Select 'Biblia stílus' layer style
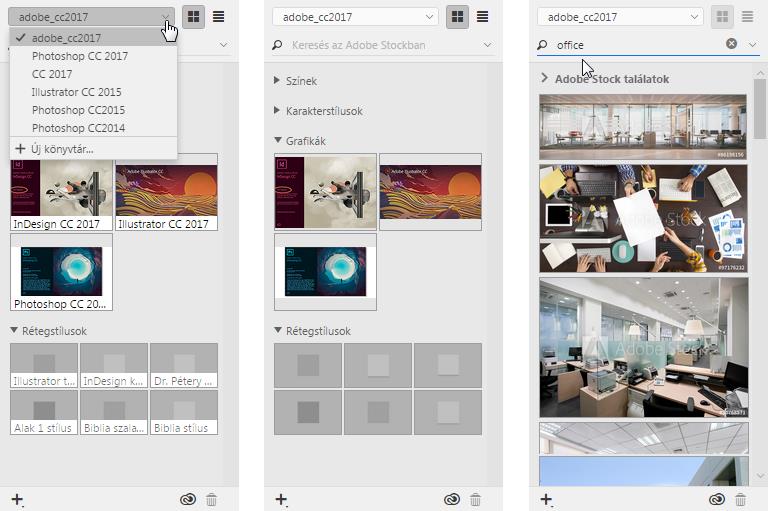 (184, 413)
